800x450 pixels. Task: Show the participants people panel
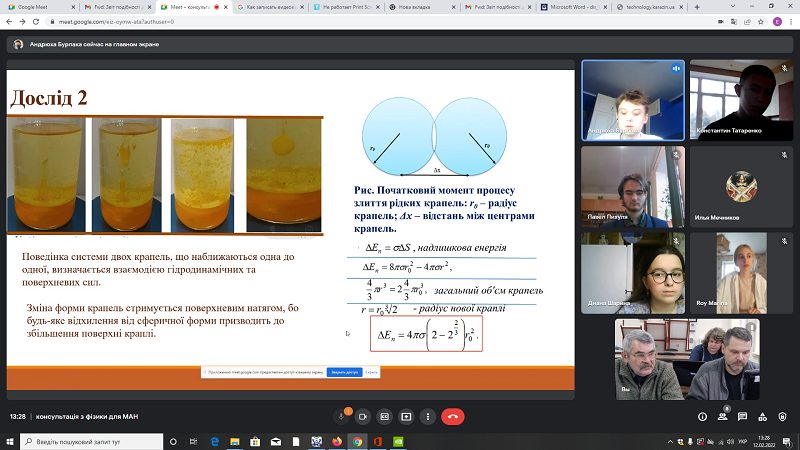click(722, 417)
